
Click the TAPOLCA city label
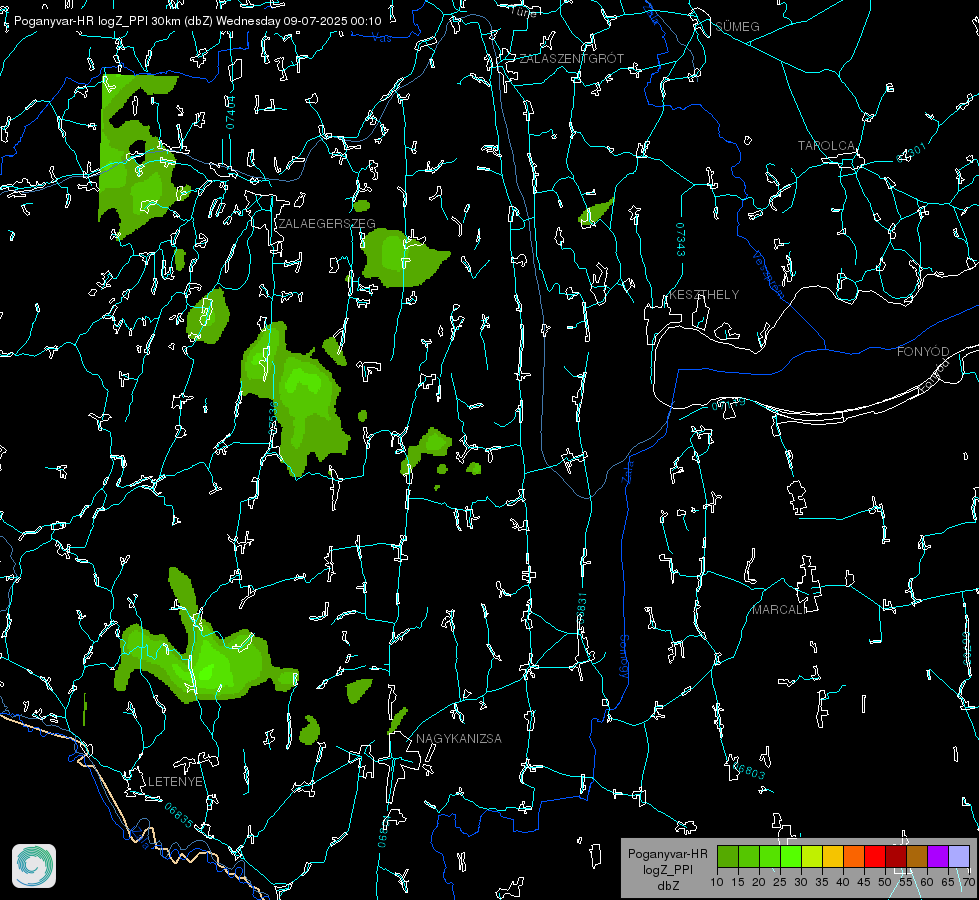pyautogui.click(x=826, y=146)
